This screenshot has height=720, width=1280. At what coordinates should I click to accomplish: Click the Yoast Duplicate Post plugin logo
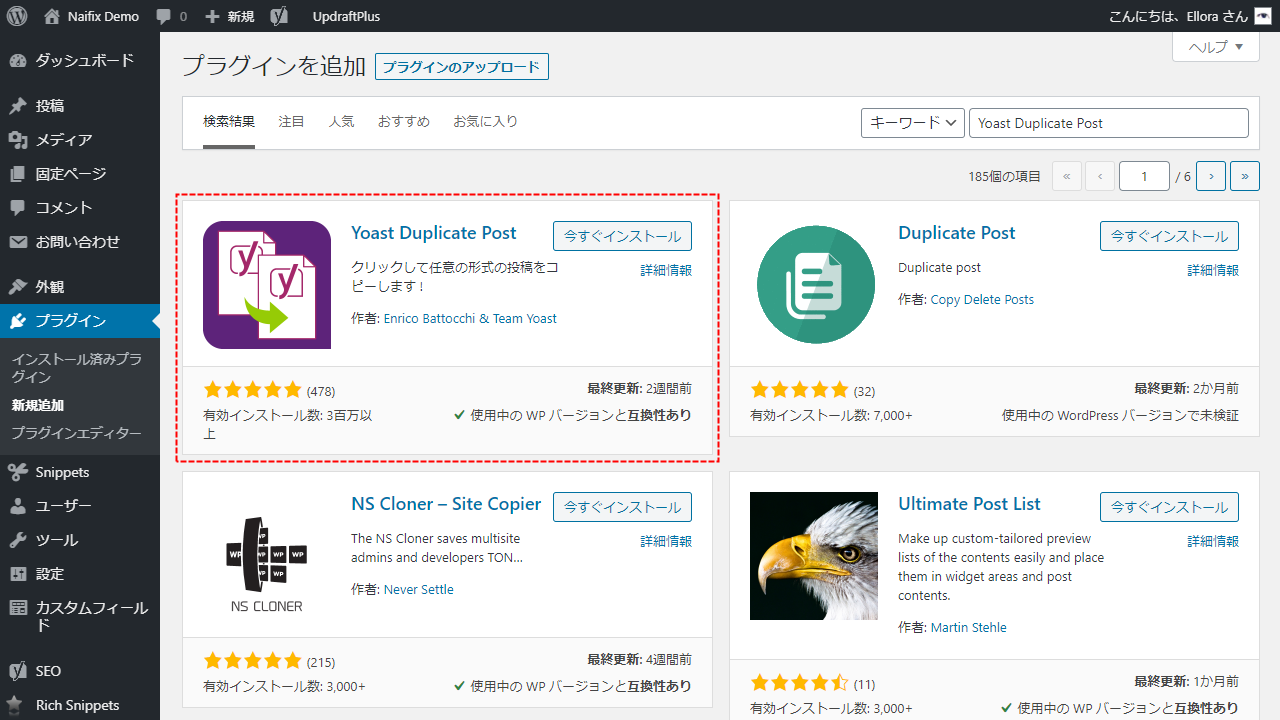click(x=267, y=285)
